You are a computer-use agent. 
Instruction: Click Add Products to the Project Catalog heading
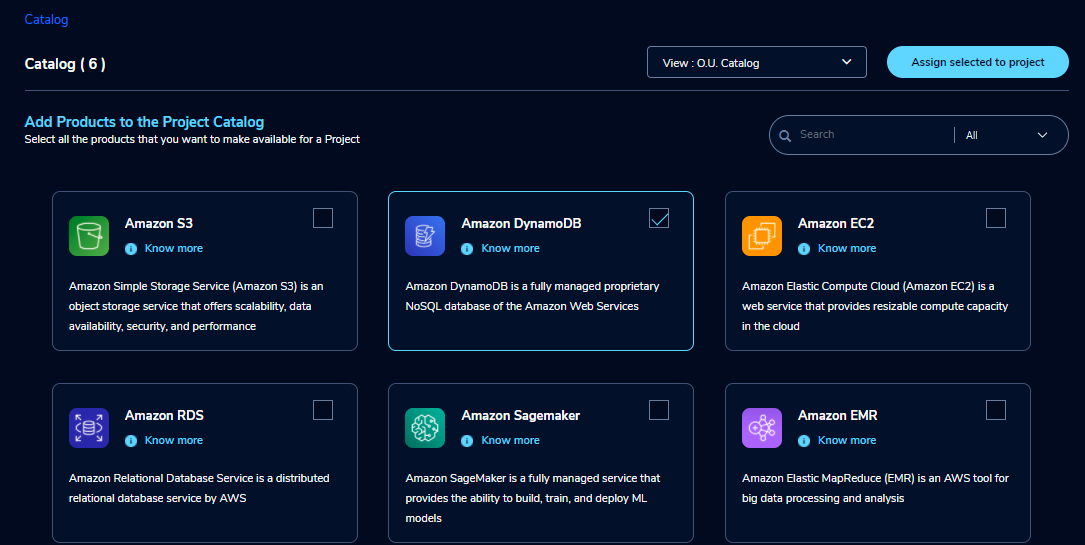click(144, 122)
